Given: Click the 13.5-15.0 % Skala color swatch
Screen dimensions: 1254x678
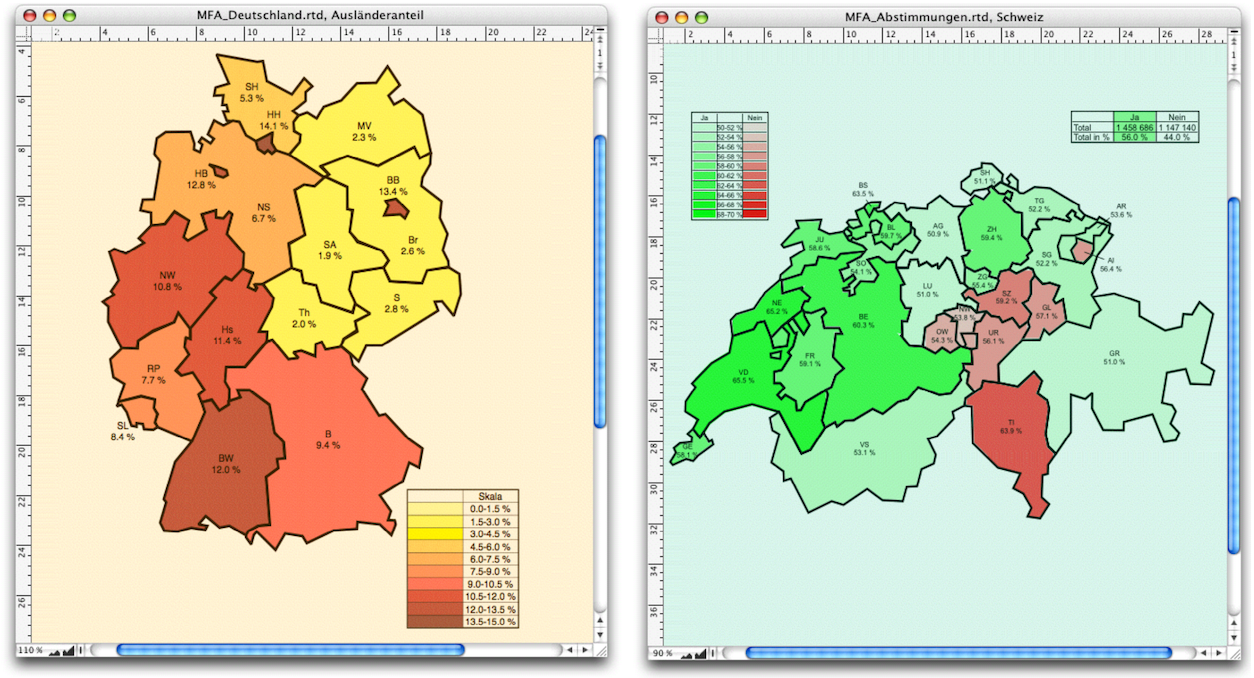Looking at the screenshot, I should pos(435,621).
